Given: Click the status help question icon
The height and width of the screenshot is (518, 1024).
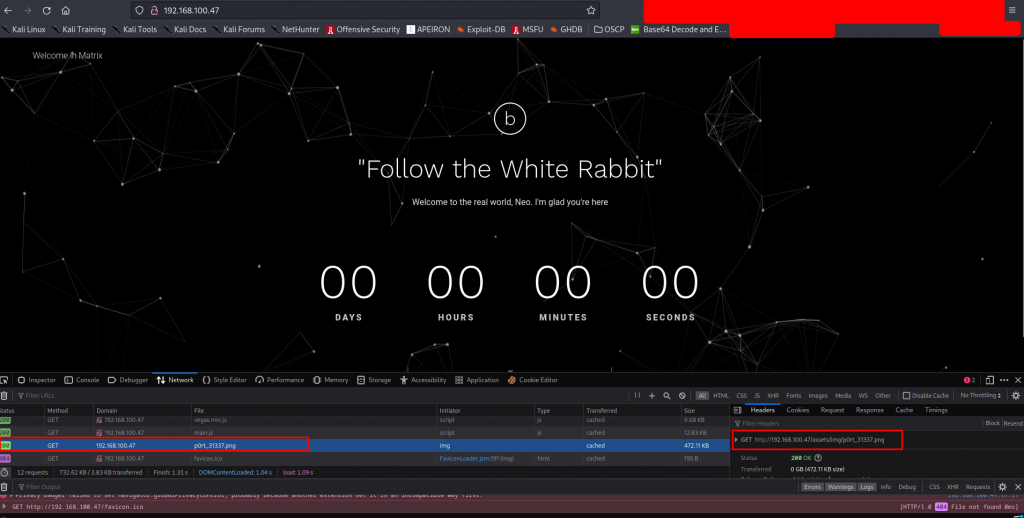Looking at the screenshot, I should (818, 458).
